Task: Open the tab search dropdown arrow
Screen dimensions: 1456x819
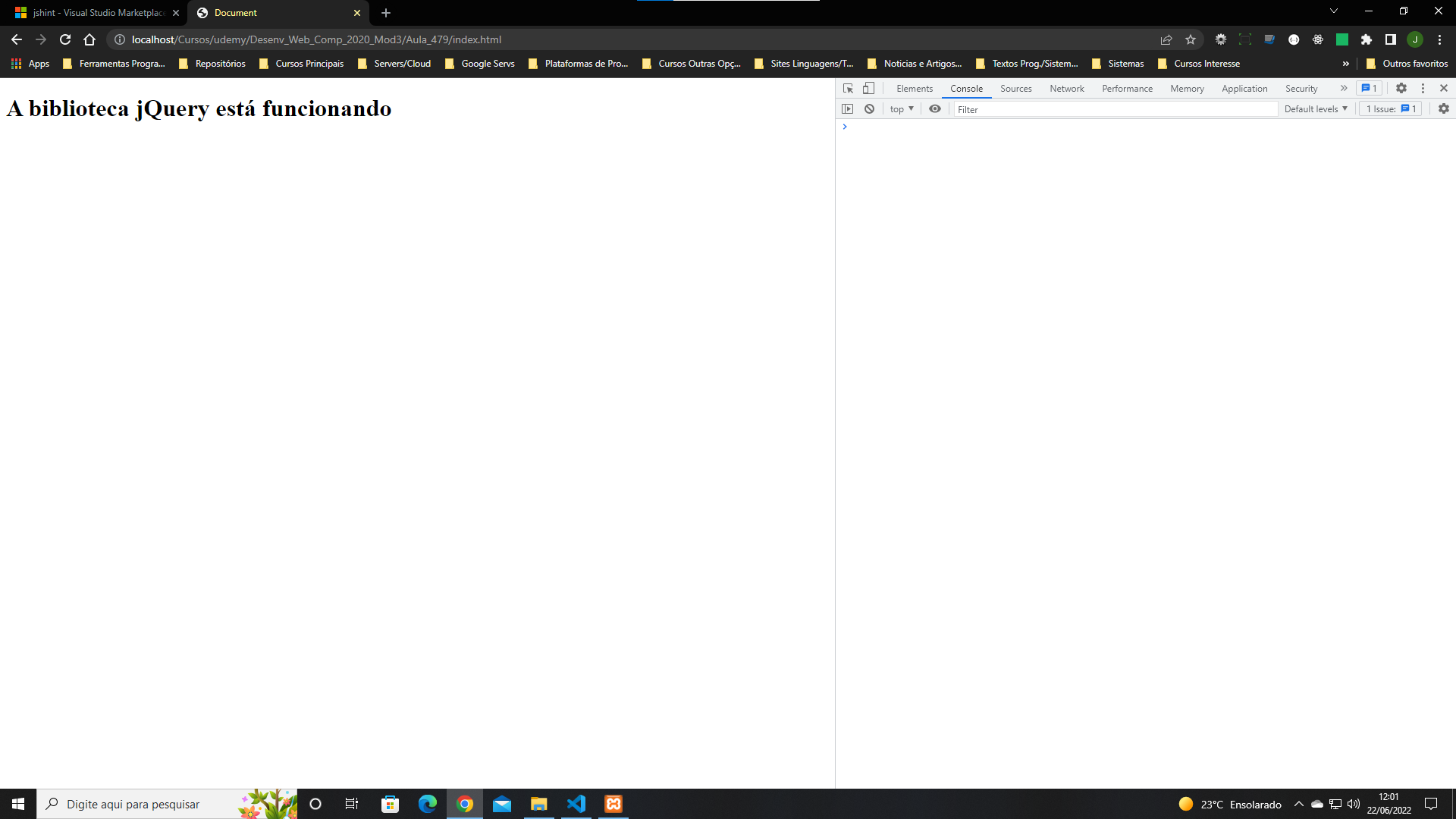Action: pos(1333,11)
